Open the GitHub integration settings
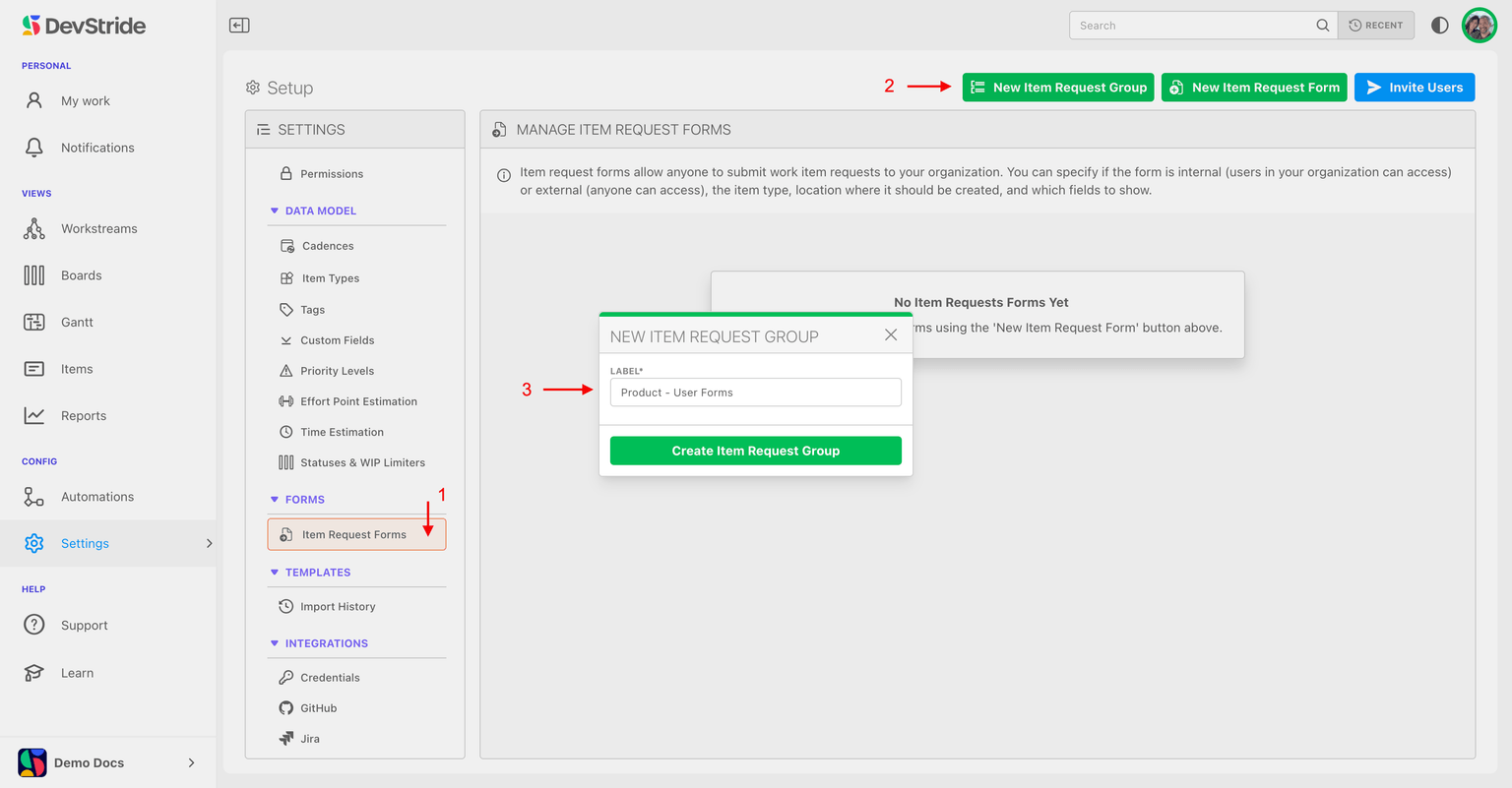Screen dimensions: 1512x788 (x=318, y=708)
